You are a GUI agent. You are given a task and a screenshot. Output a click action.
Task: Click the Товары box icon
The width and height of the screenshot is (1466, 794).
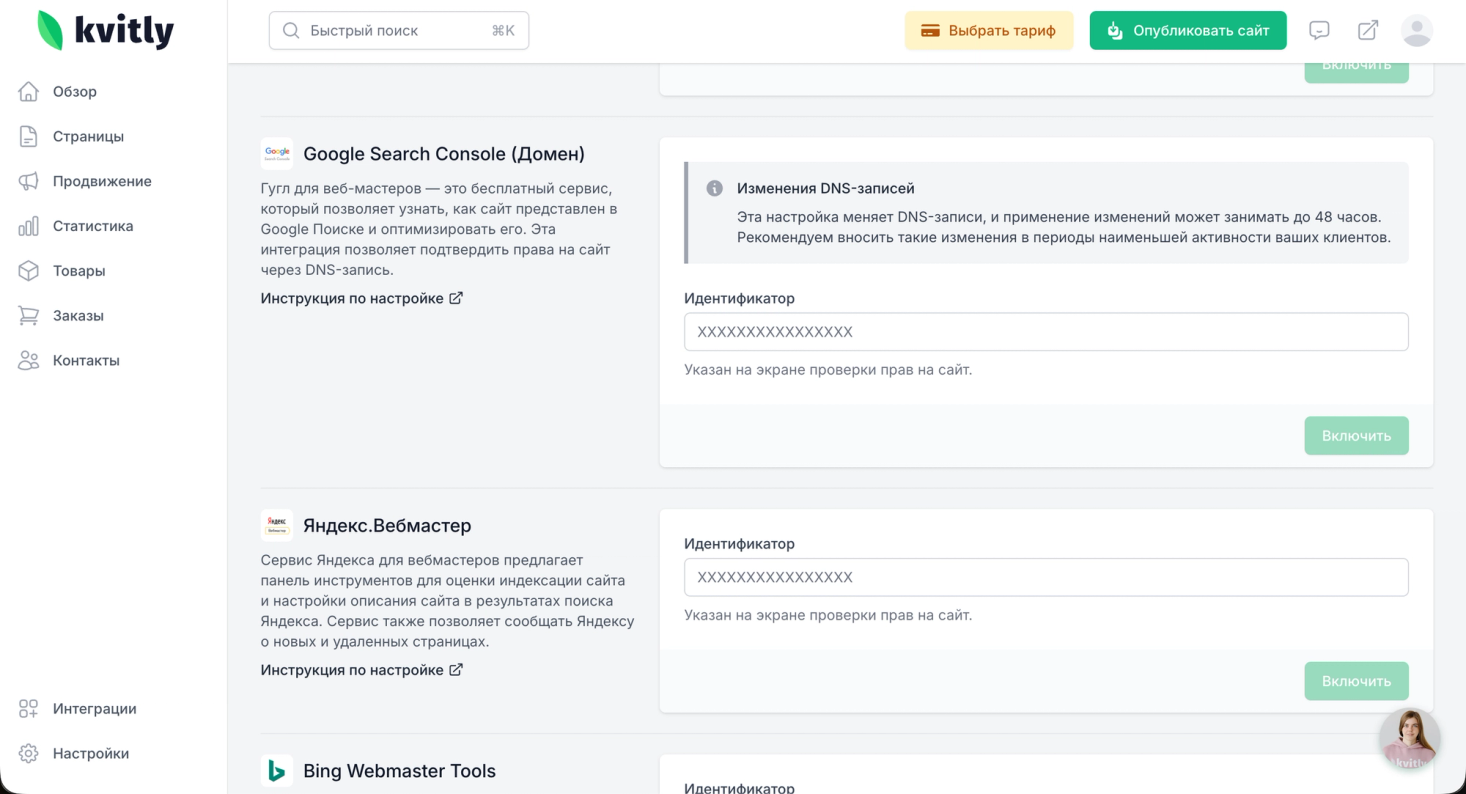[29, 271]
